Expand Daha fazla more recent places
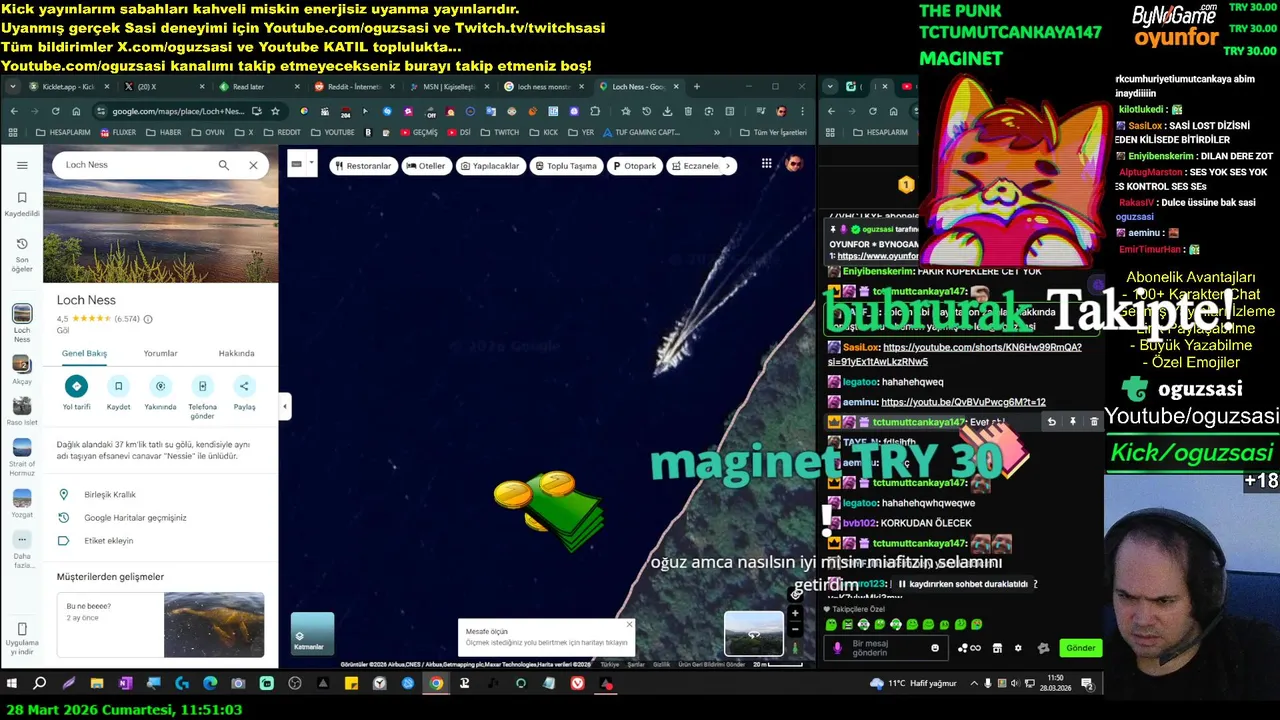Screen dimensions: 1280x720 pyautogui.click(x=22, y=550)
